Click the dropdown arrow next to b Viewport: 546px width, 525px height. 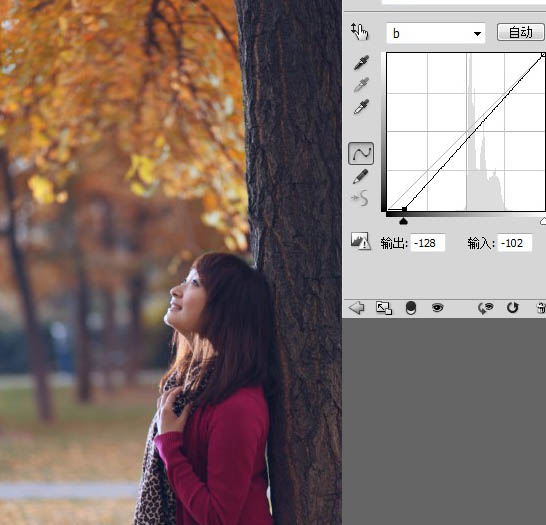[x=477, y=34]
